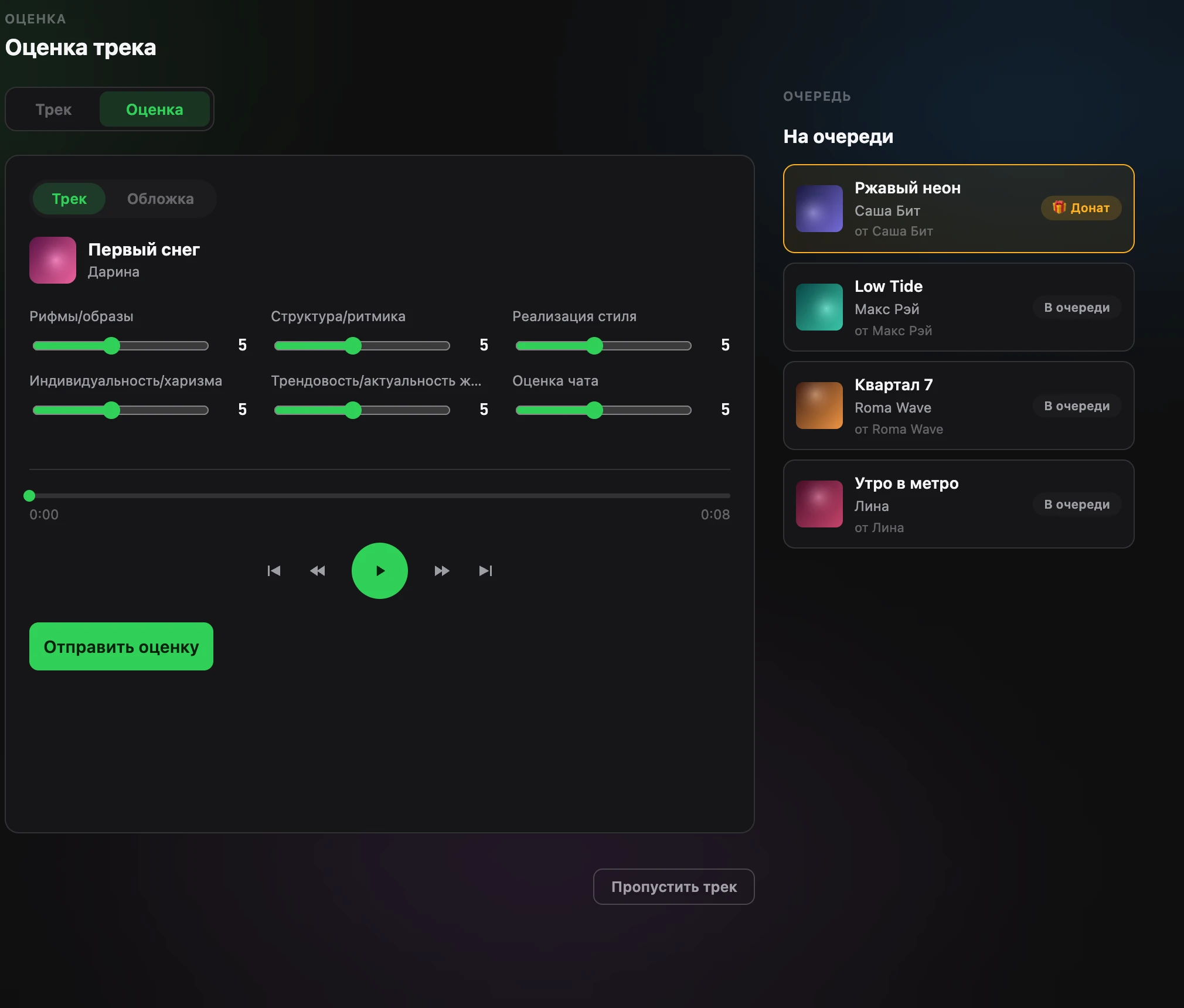Click the Ржавый неон title
1184x1008 pixels.
click(x=907, y=188)
